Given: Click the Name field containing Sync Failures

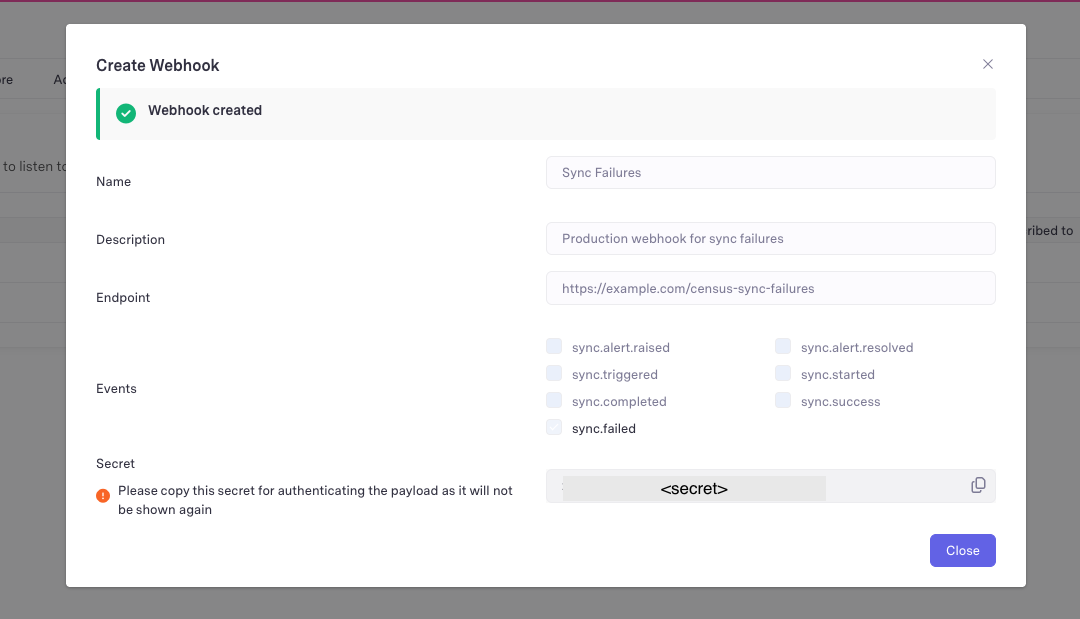Looking at the screenshot, I should pos(770,172).
